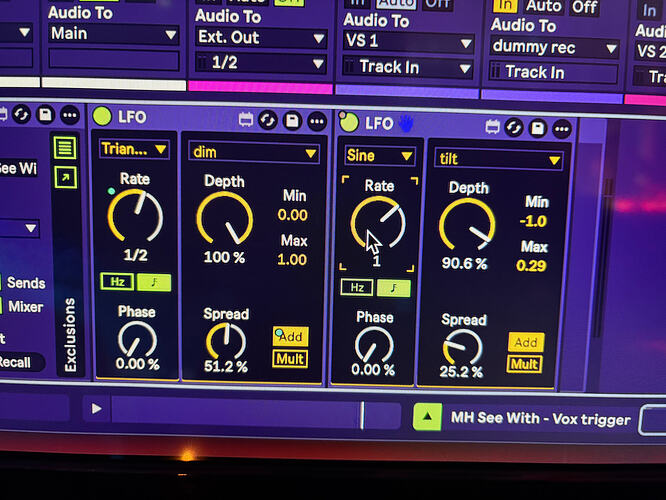Viewport: 666px width, 500px height.
Task: Click Spread knob showing 25.2 %
Action: [x=462, y=349]
